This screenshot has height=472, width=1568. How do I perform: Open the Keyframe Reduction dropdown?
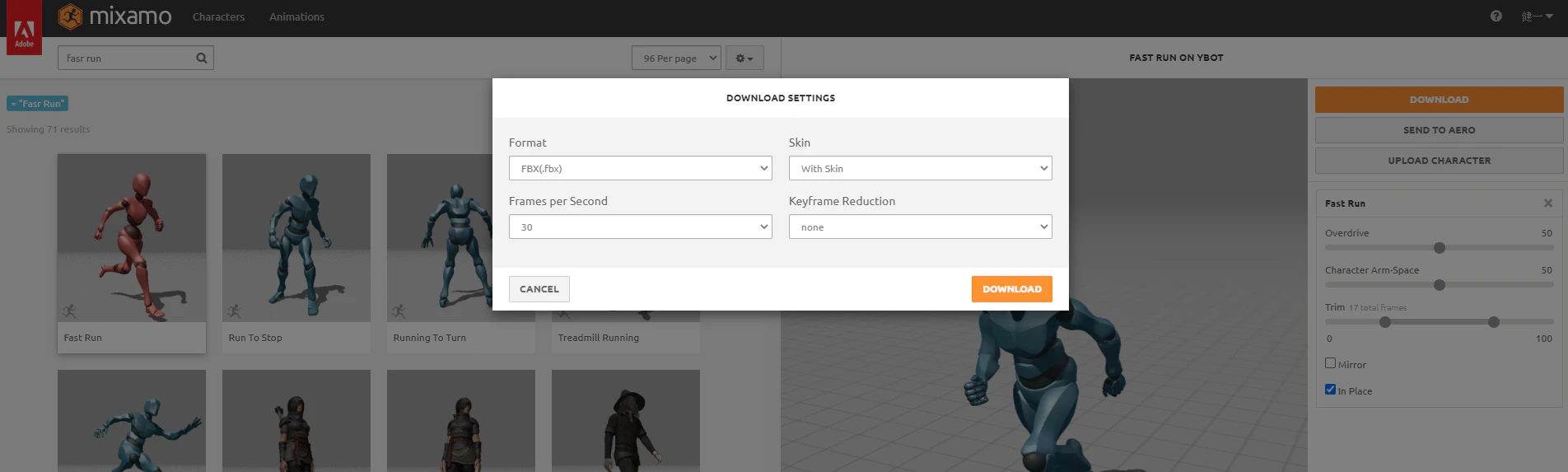(x=921, y=227)
